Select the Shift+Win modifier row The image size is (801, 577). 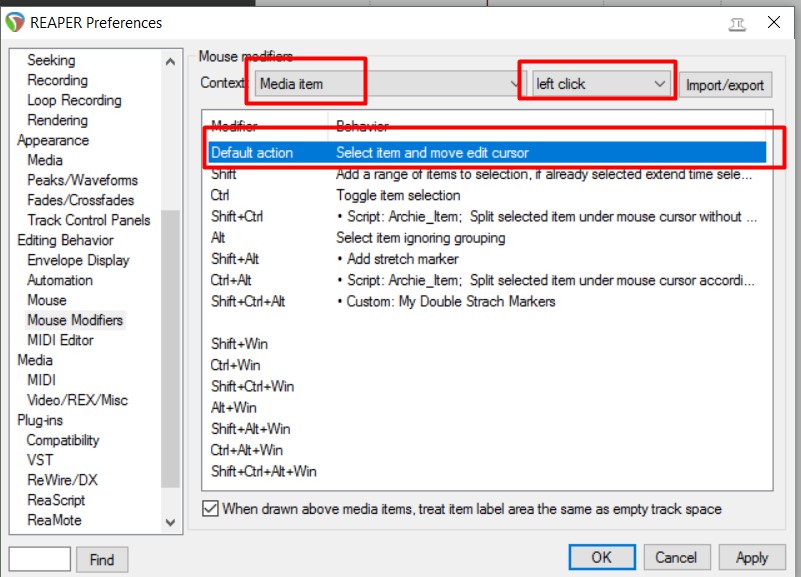[x=487, y=344]
